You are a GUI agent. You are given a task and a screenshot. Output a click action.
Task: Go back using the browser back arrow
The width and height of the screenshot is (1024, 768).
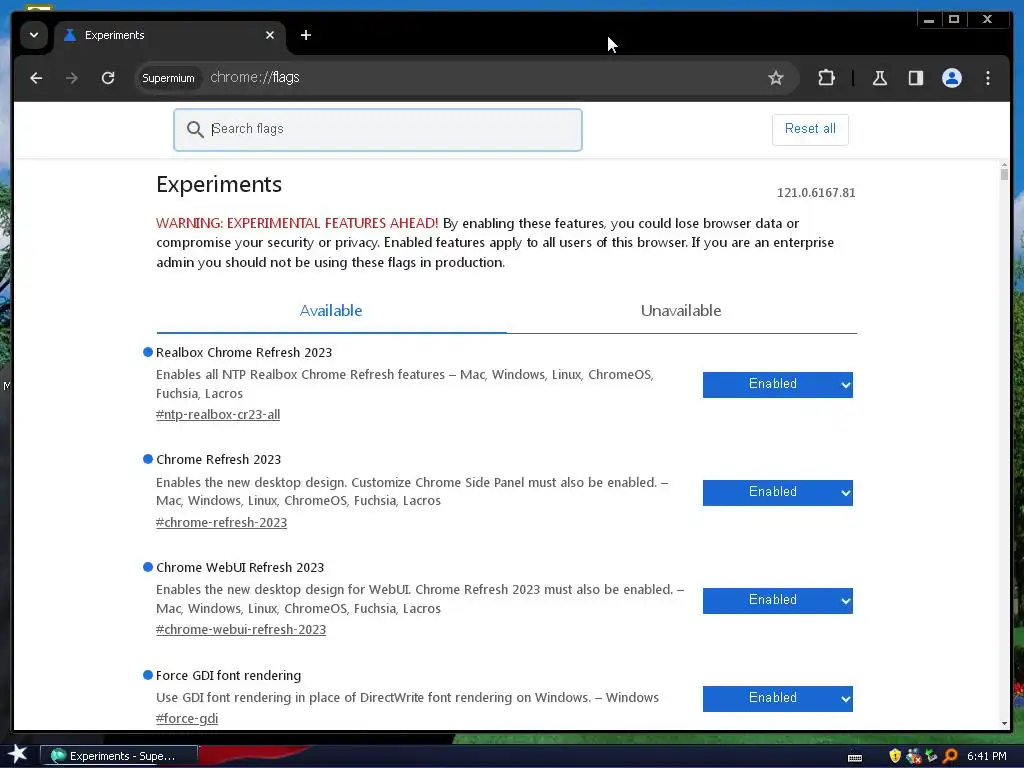click(36, 78)
